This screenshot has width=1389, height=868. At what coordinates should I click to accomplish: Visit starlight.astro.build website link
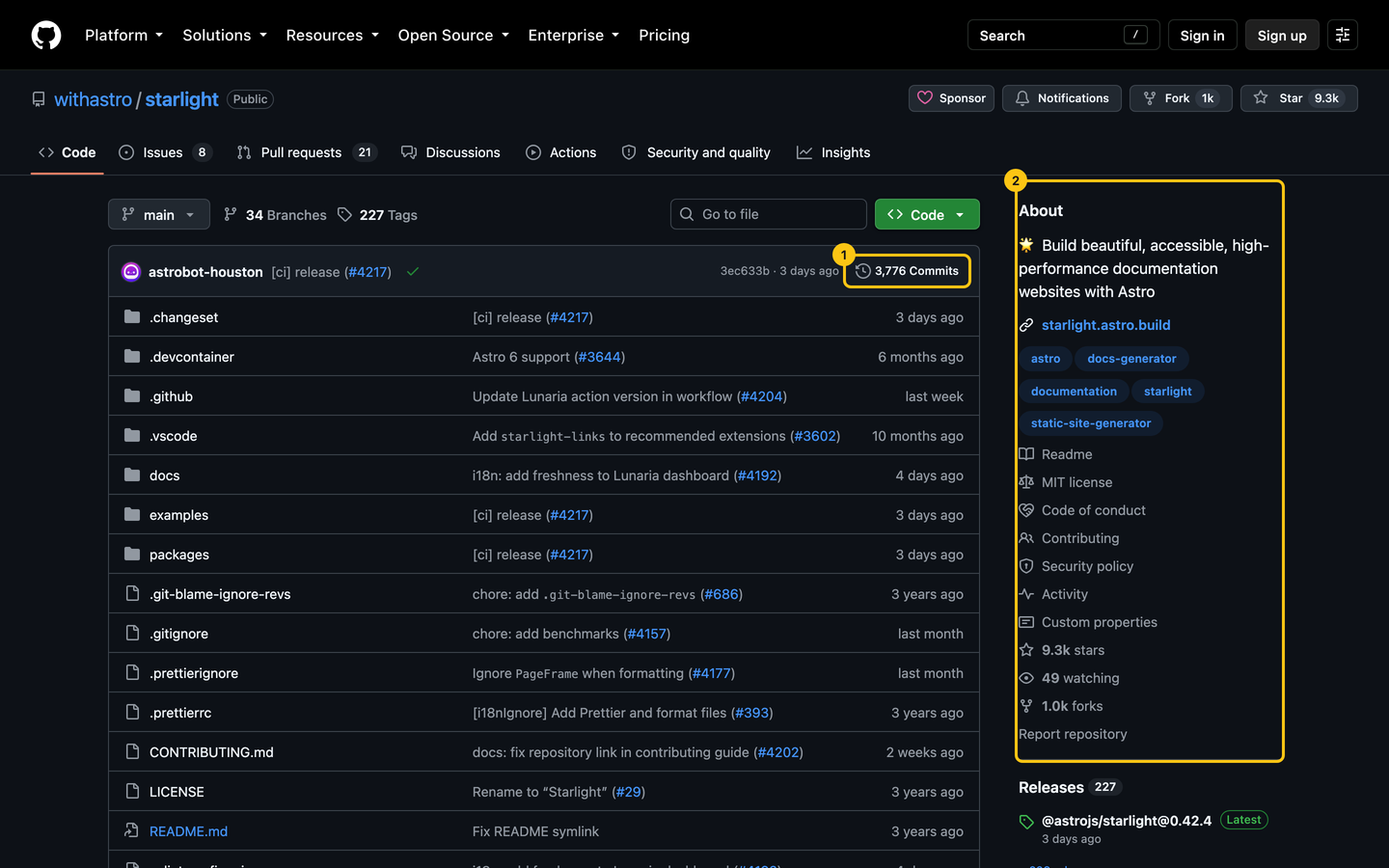pos(1105,325)
